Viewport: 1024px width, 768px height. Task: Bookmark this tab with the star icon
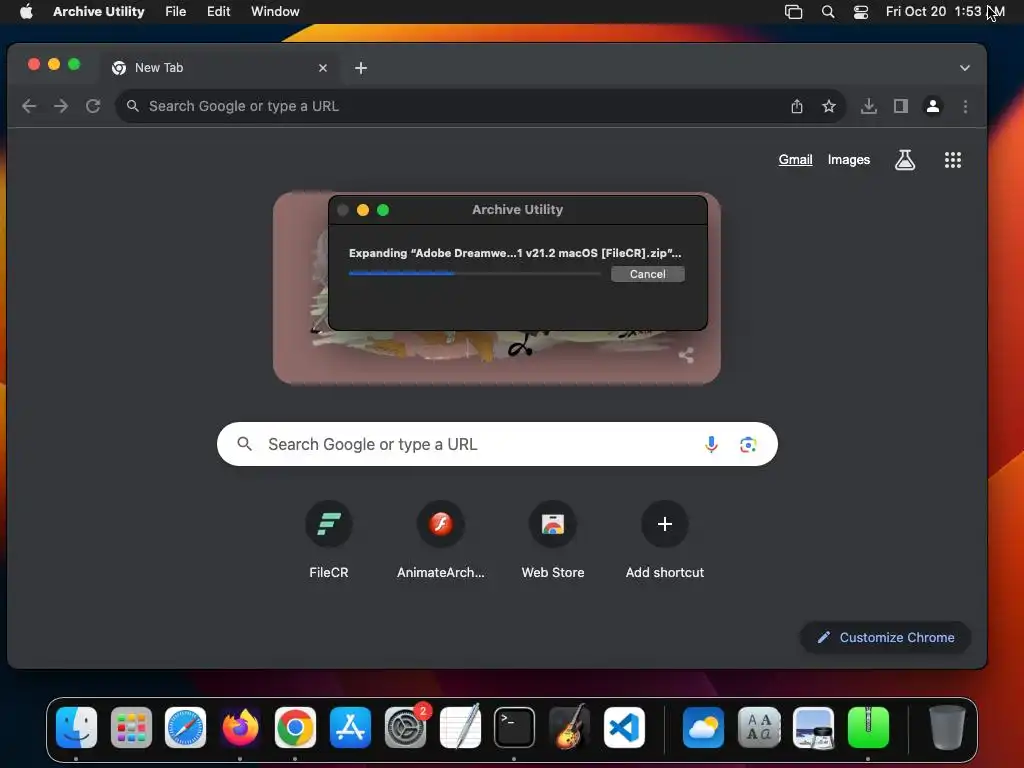(829, 106)
